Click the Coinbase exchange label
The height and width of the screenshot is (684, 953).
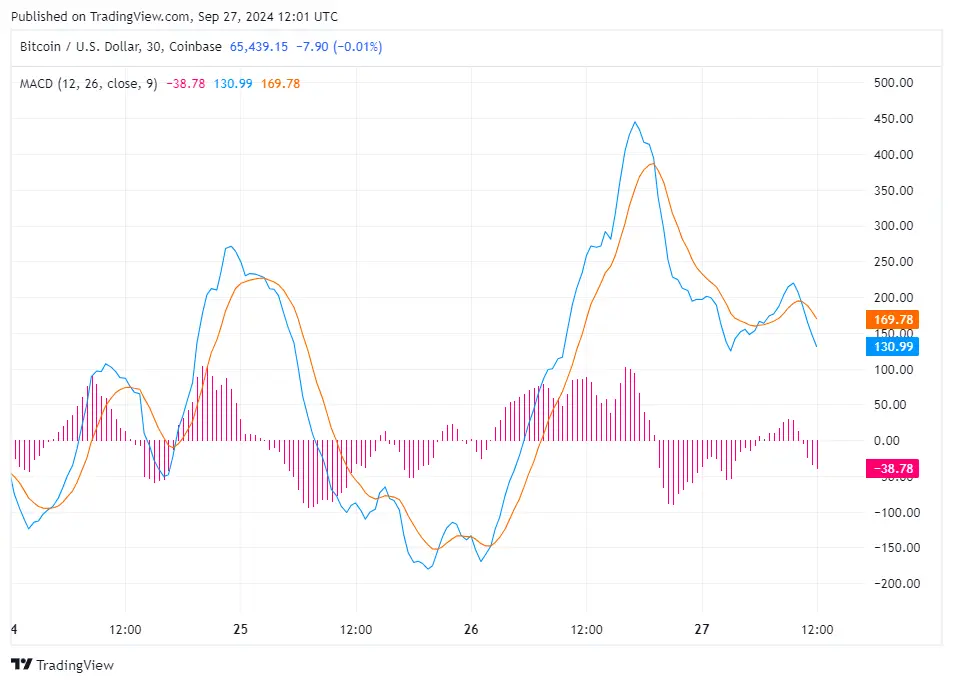pyautogui.click(x=195, y=47)
